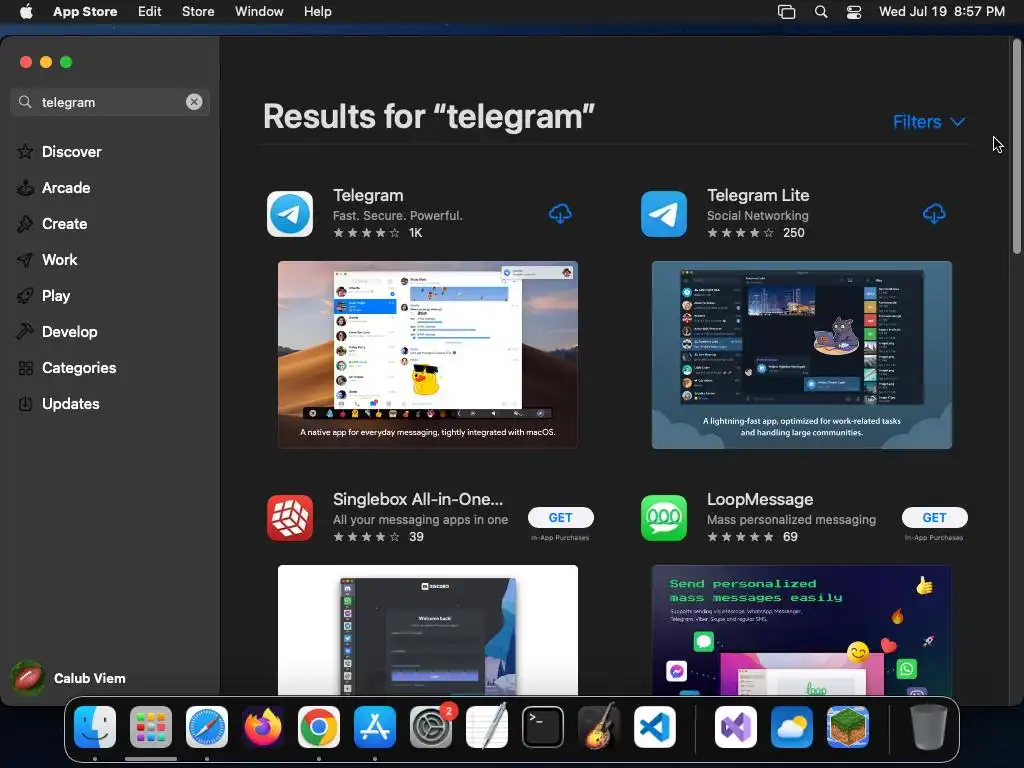Go to the Create section
The height and width of the screenshot is (768, 1024).
pos(64,223)
